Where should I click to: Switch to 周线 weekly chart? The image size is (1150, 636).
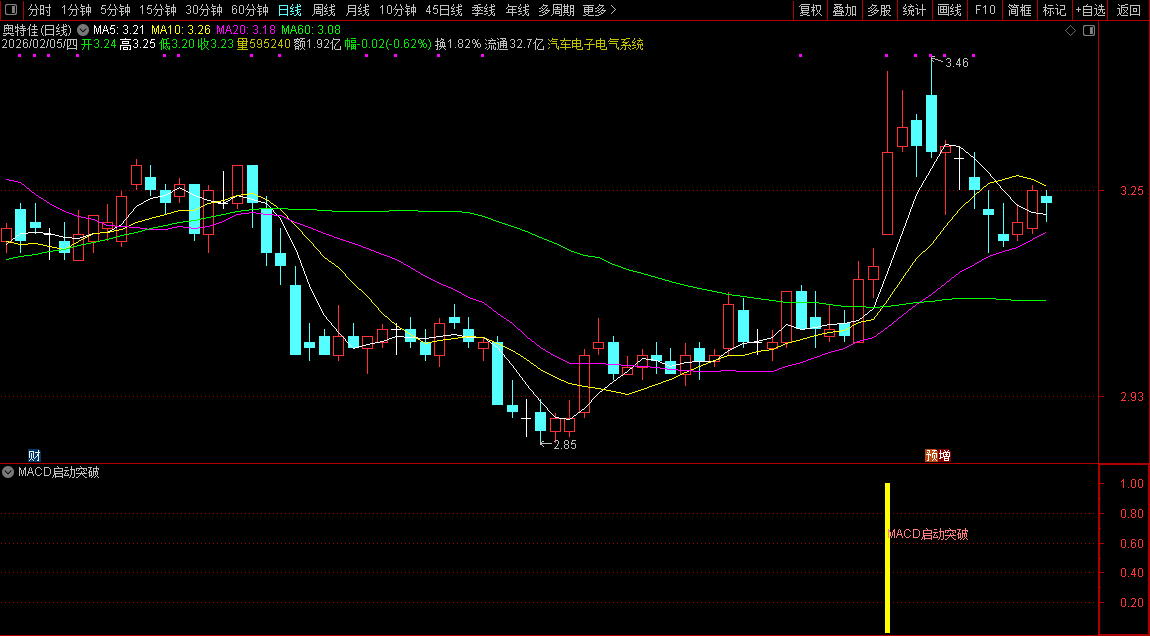tap(323, 10)
